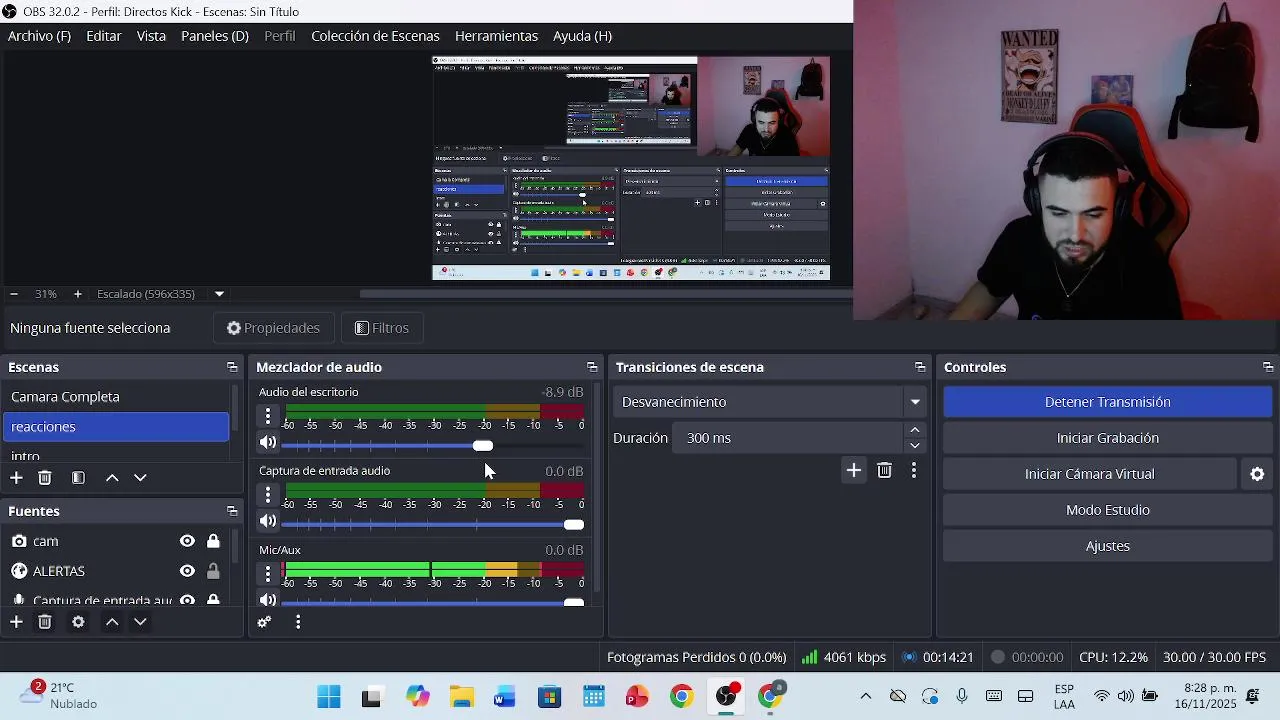
Task: Add a new source in Fuentes panel
Action: [x=16, y=622]
